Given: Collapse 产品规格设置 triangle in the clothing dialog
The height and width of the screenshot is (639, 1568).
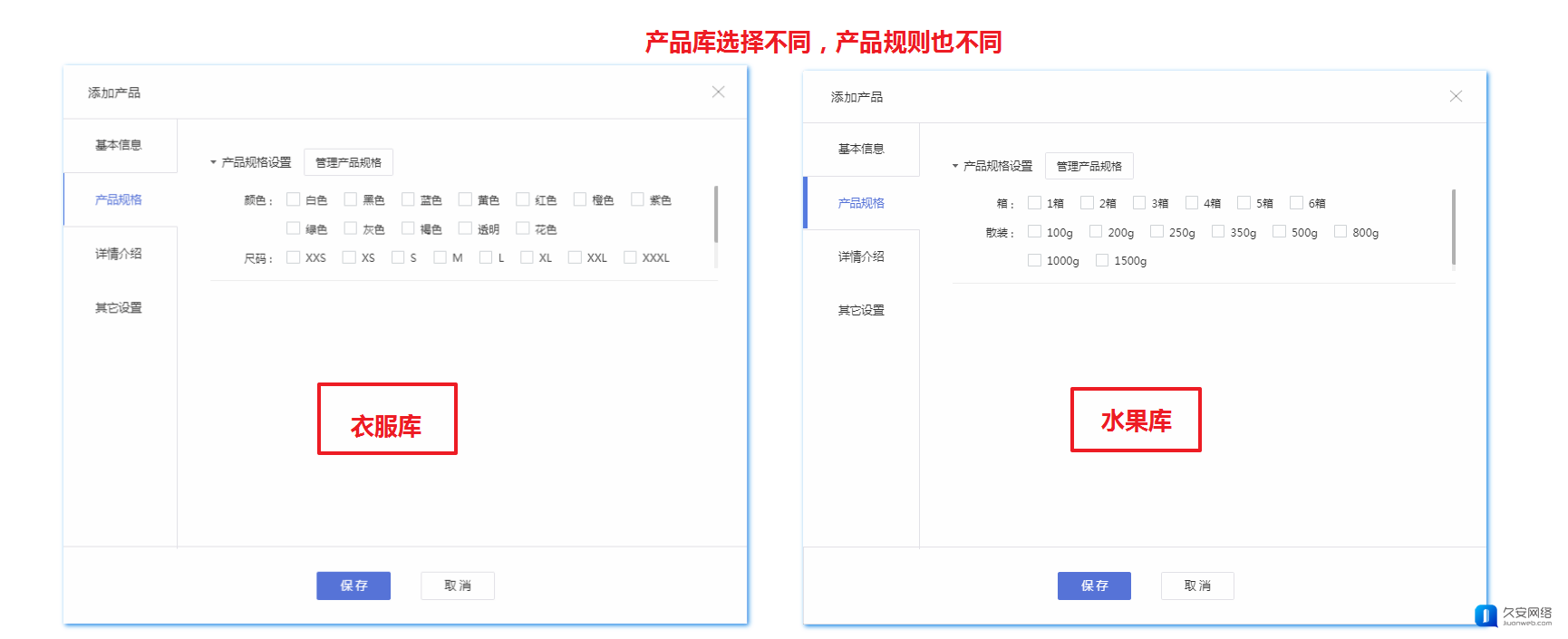Looking at the screenshot, I should point(214,162).
